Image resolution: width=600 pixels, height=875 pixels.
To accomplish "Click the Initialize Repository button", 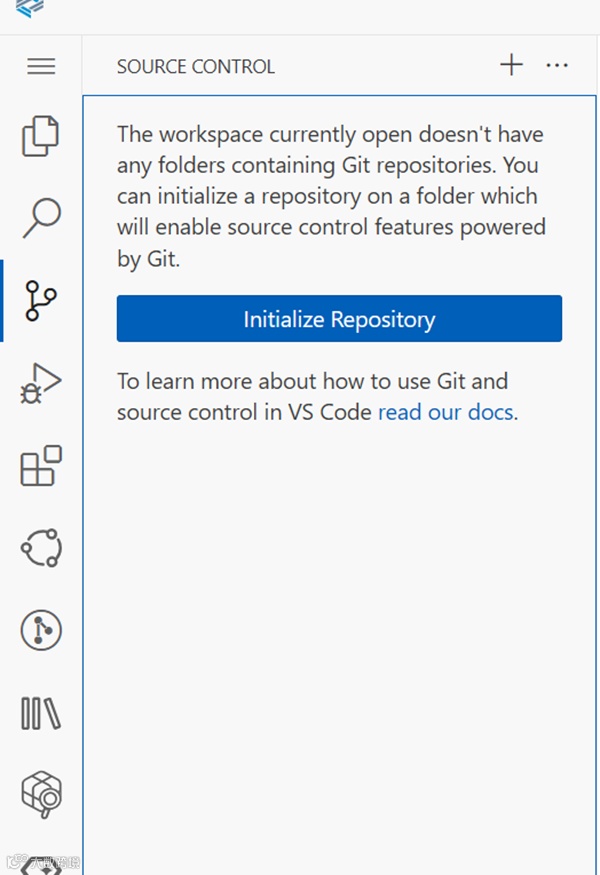I will click(339, 319).
